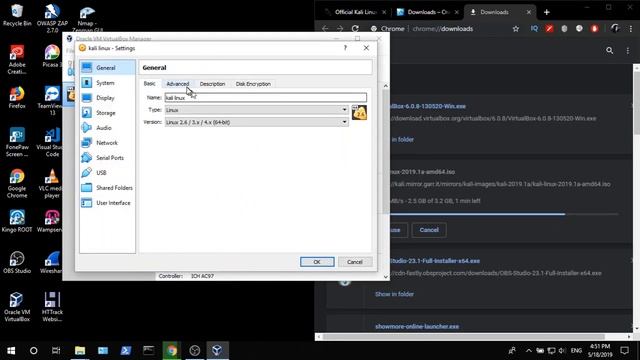Show OBS Studio installer in folder

pyautogui.click(x=394, y=294)
